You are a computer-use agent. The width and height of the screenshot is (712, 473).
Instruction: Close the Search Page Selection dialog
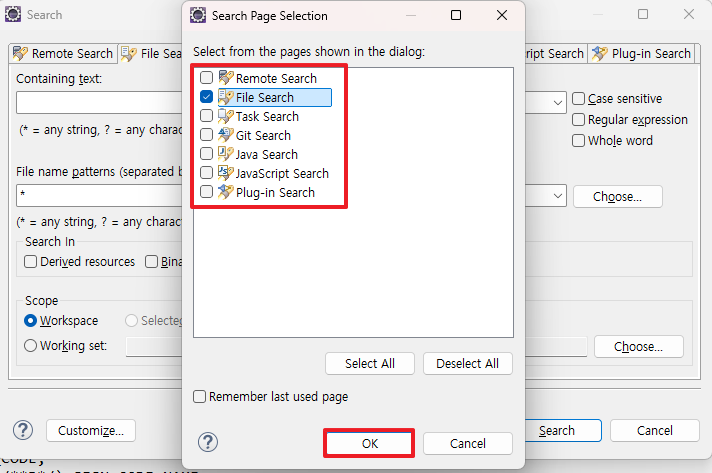502,15
